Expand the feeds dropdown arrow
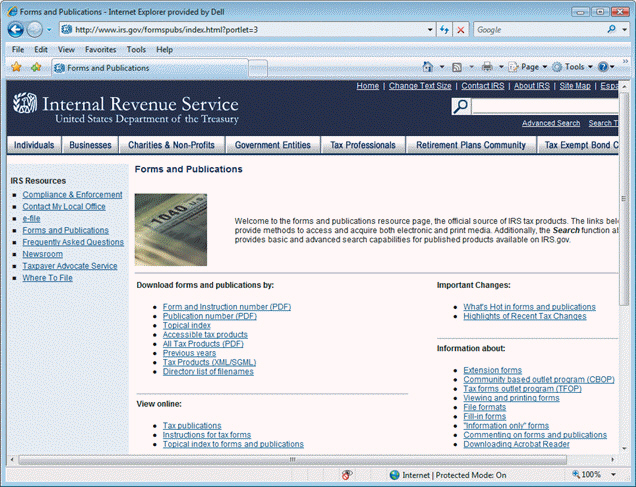 point(471,67)
